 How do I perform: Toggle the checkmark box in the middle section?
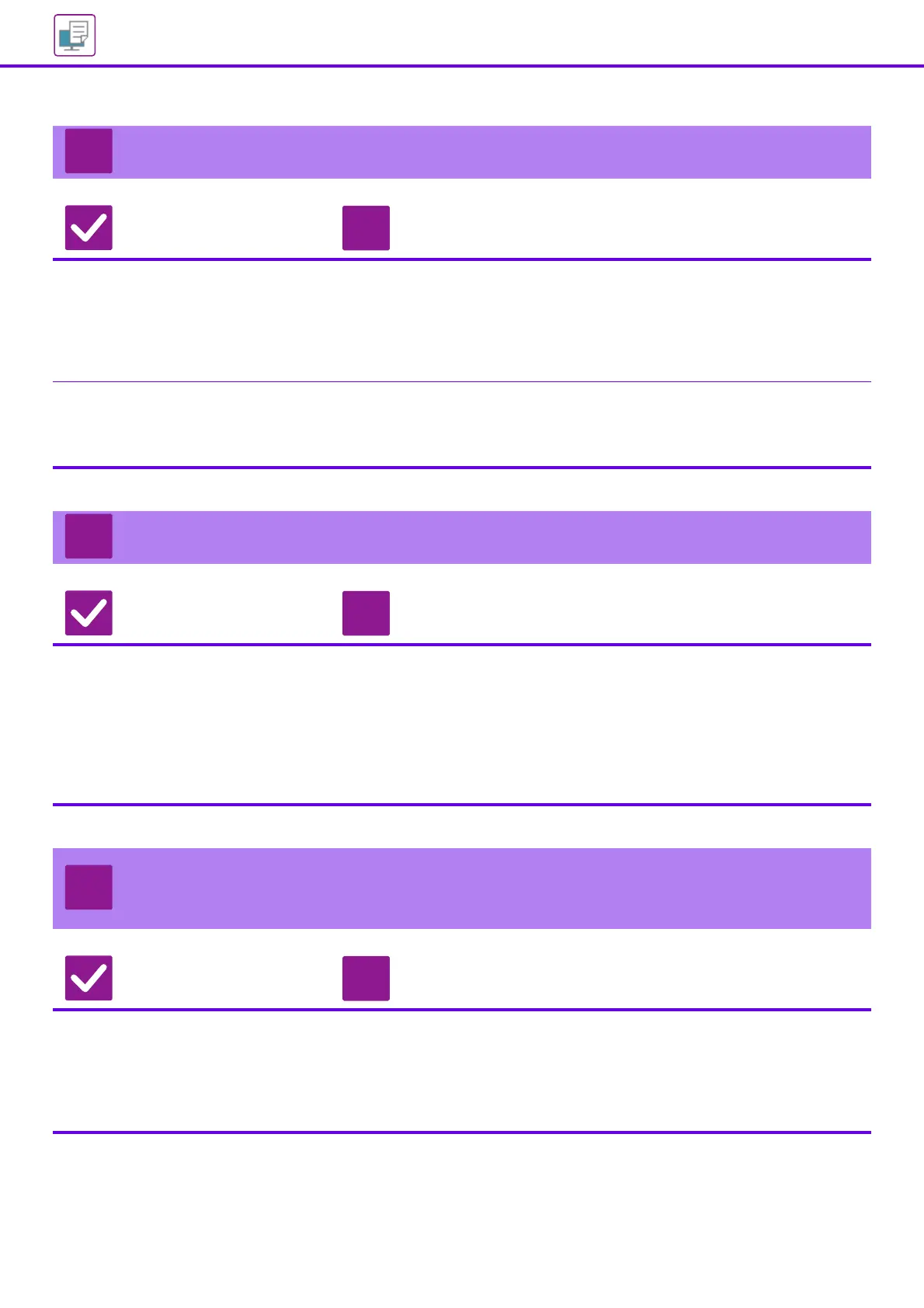89,613
